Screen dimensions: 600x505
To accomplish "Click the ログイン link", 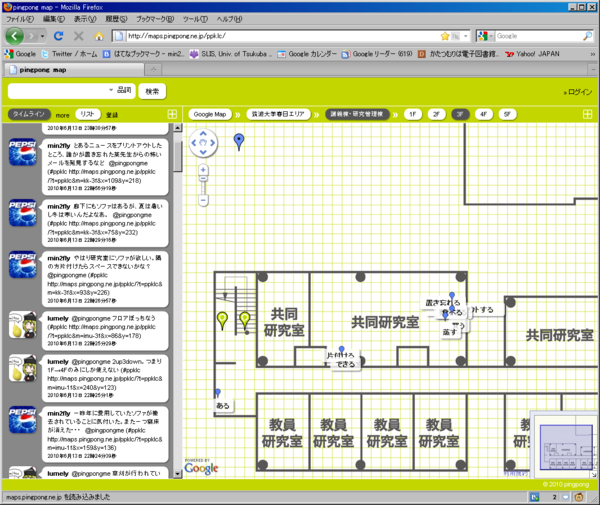I will tap(578, 92).
